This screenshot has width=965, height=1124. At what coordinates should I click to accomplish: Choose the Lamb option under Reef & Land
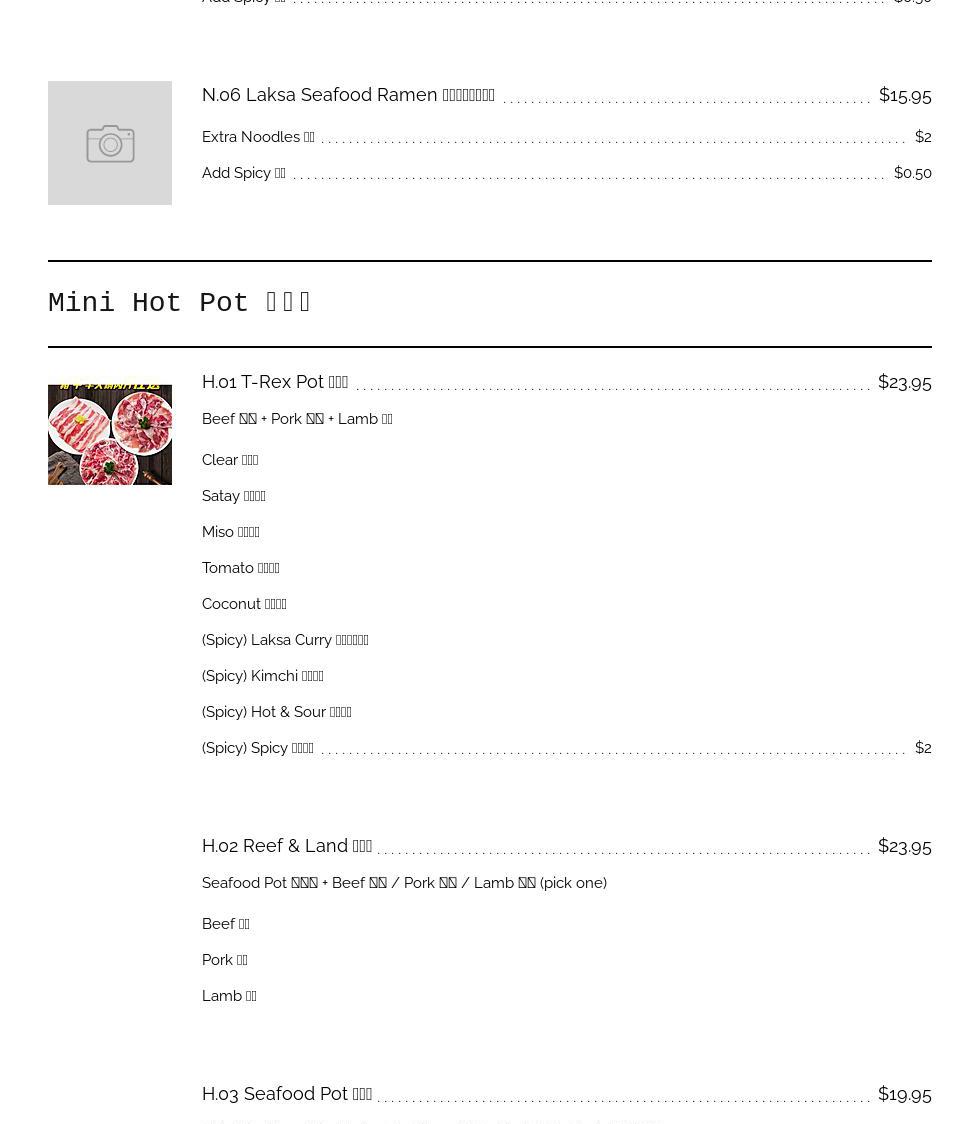pyautogui.click(x=229, y=996)
